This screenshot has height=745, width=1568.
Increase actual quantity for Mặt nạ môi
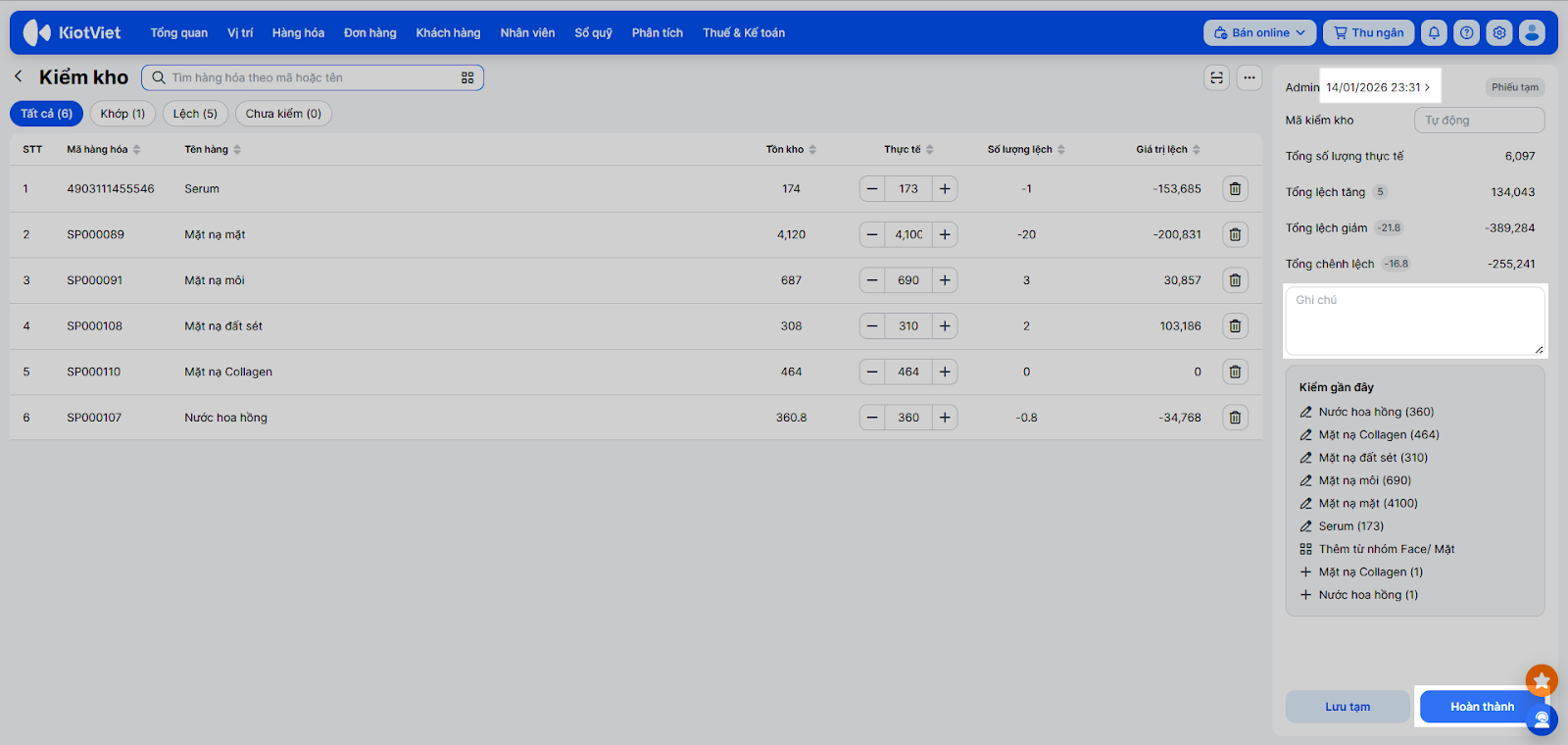tap(945, 280)
